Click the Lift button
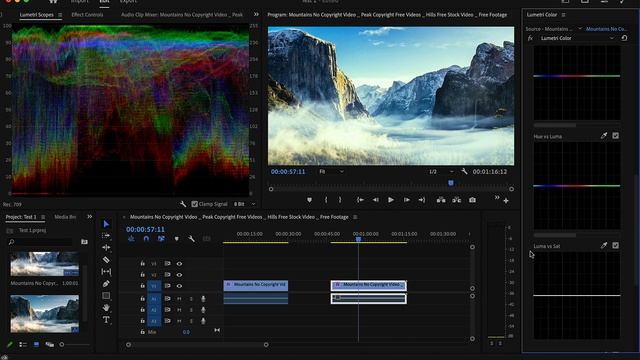 [x=441, y=200]
